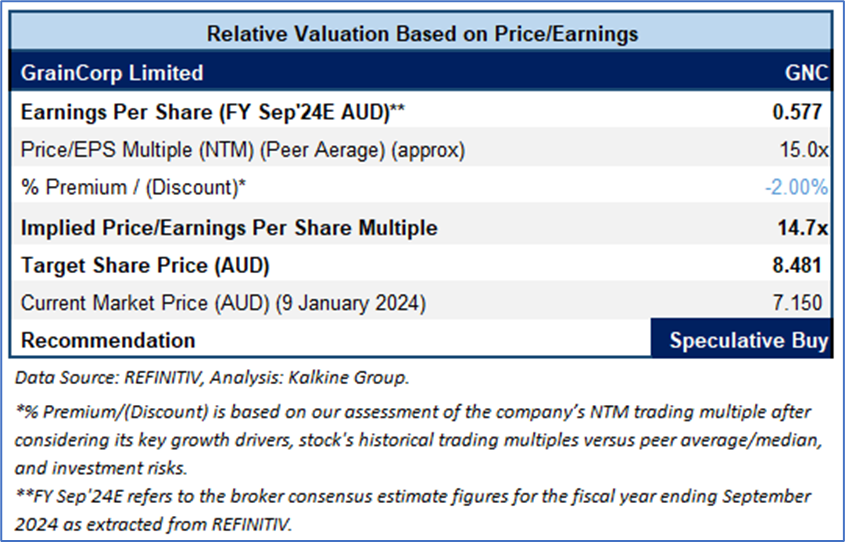Select the Target Share Price (AUD) label

point(145,267)
